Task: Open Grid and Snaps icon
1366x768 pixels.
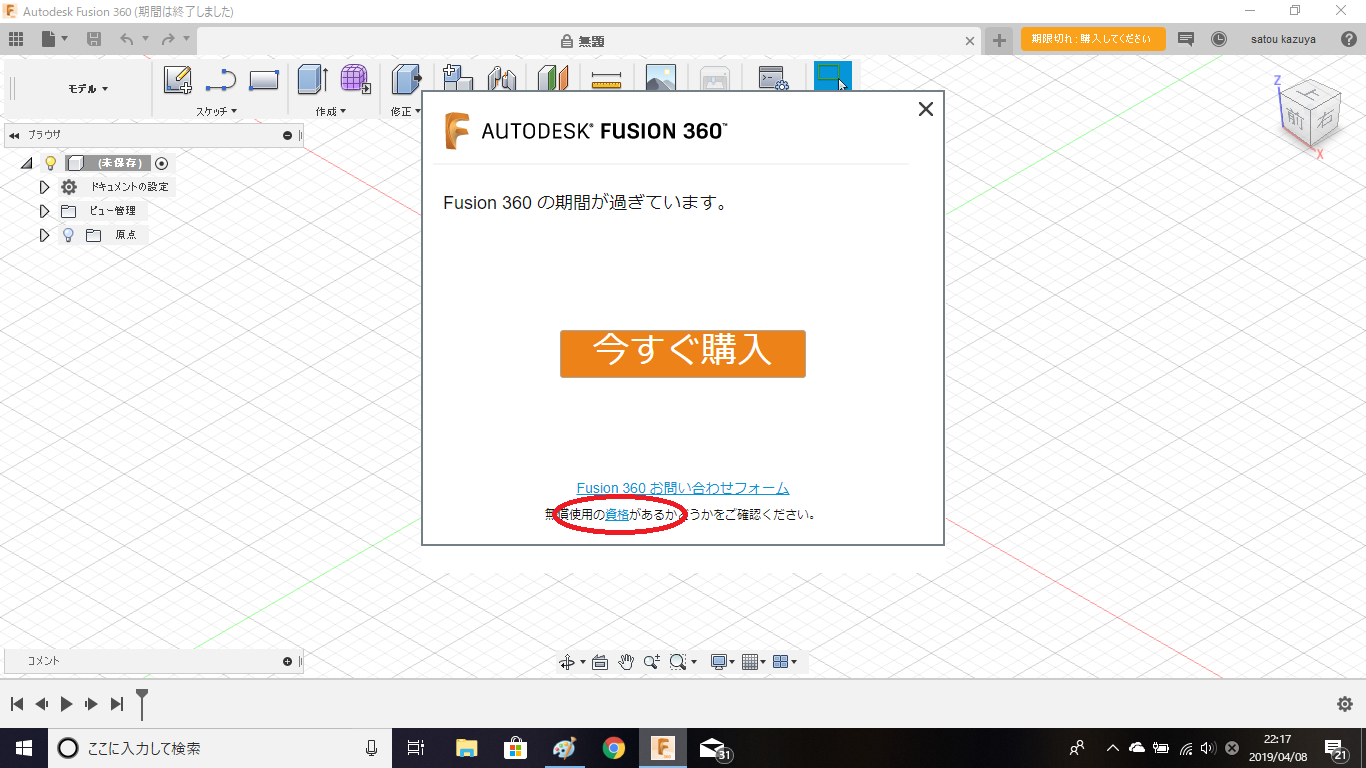Action: pos(750,661)
